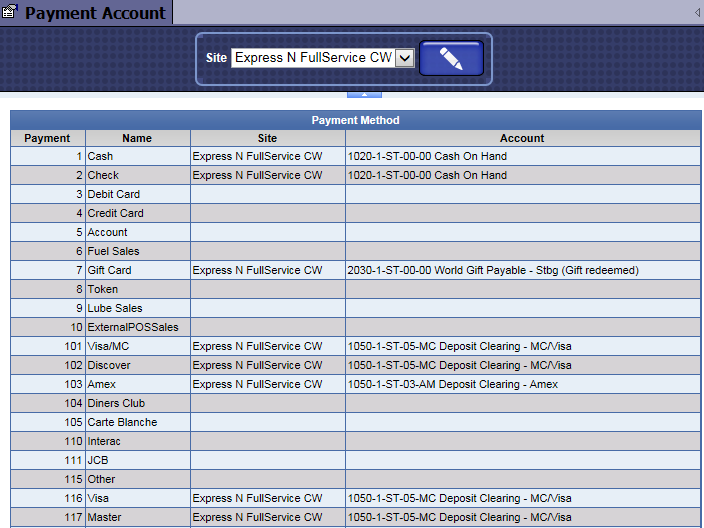Click the Payment Account tab icon
This screenshot has width=704, height=528.
coord(11,13)
